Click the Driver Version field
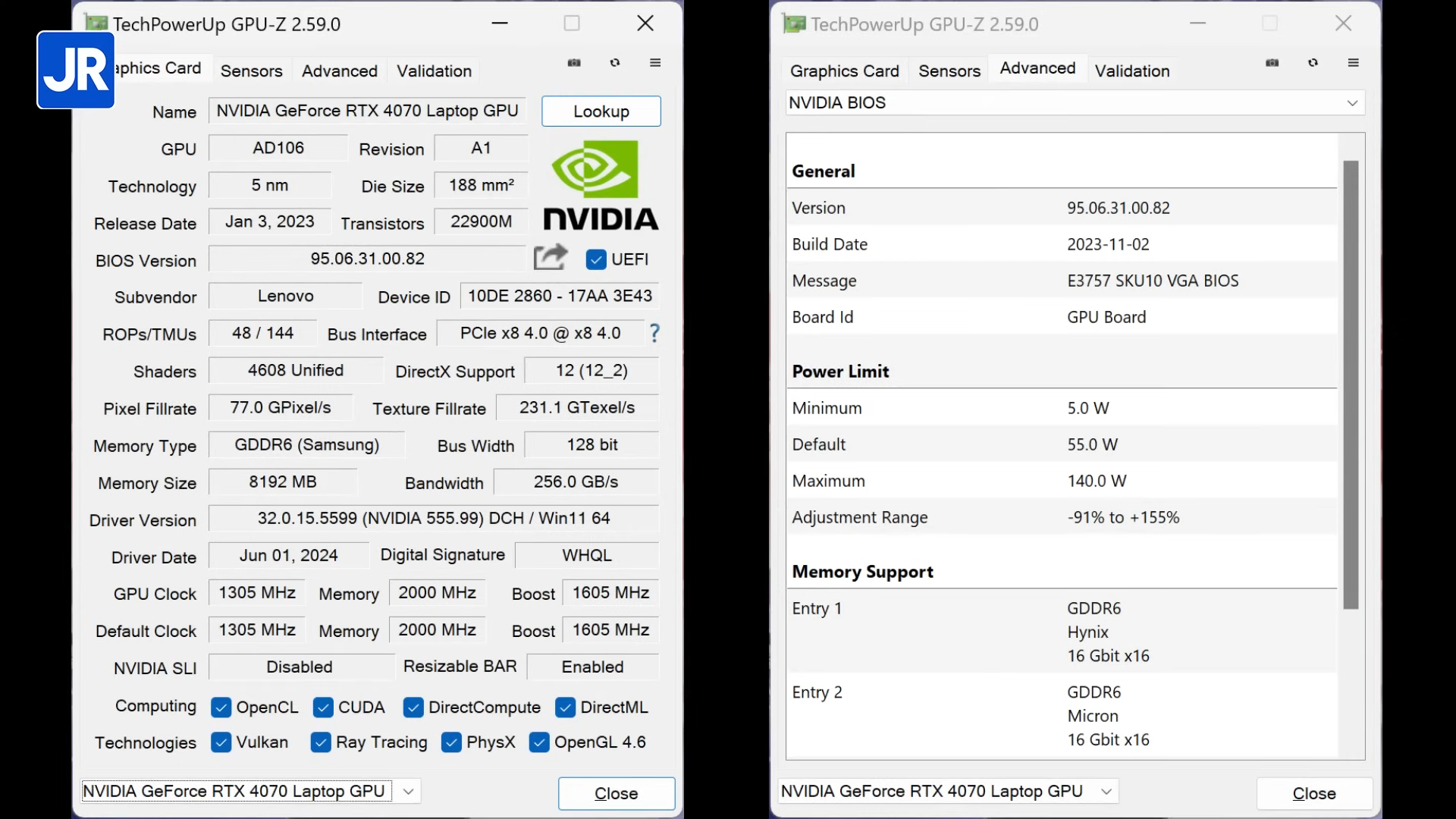Screen dimensions: 1456x819 click(434, 518)
